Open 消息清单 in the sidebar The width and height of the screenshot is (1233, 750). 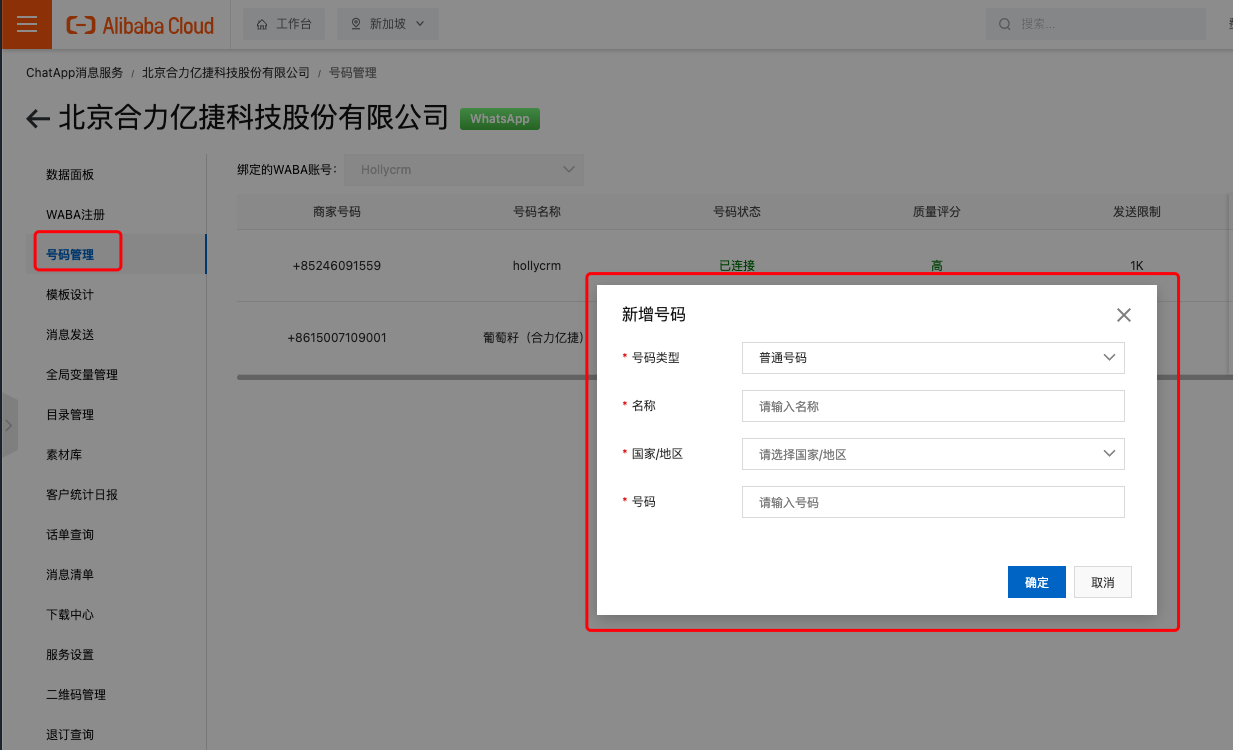[x=70, y=575]
